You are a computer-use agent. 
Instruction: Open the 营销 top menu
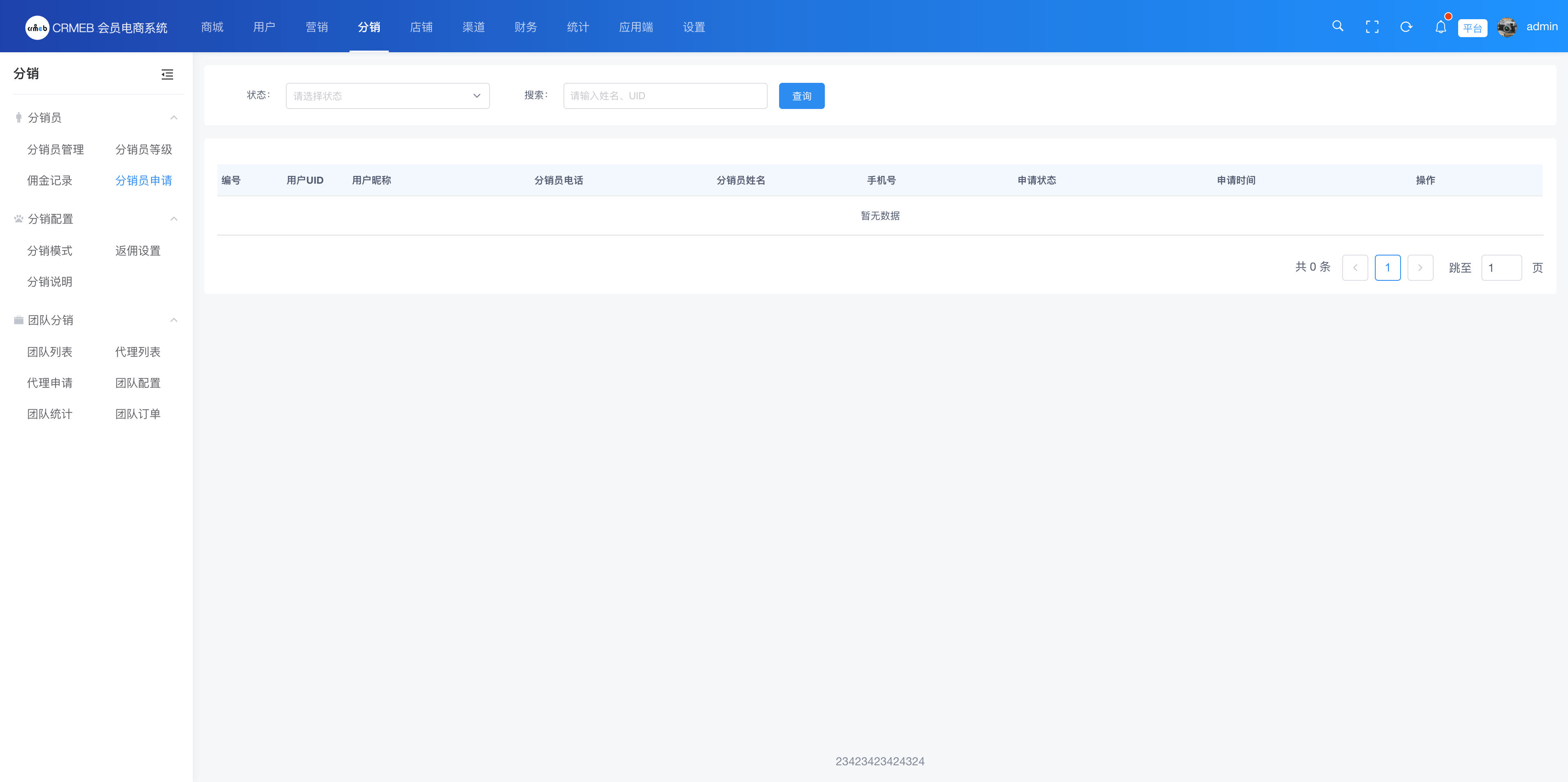pos(316,27)
